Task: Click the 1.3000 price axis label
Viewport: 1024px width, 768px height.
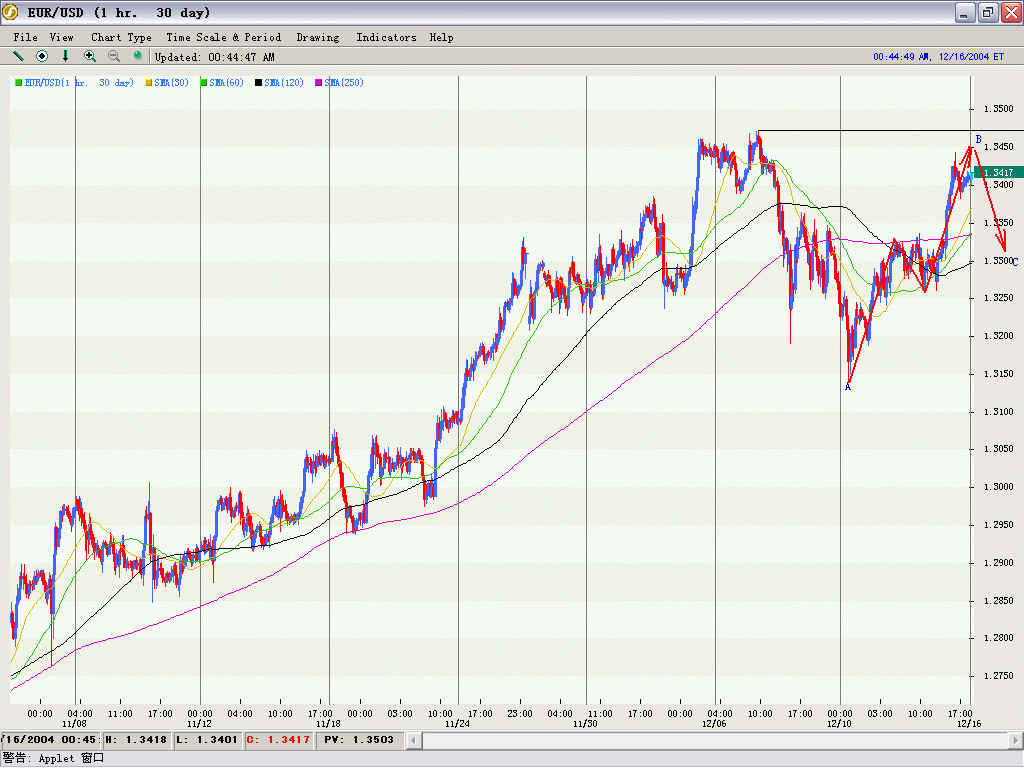Action: coord(999,487)
